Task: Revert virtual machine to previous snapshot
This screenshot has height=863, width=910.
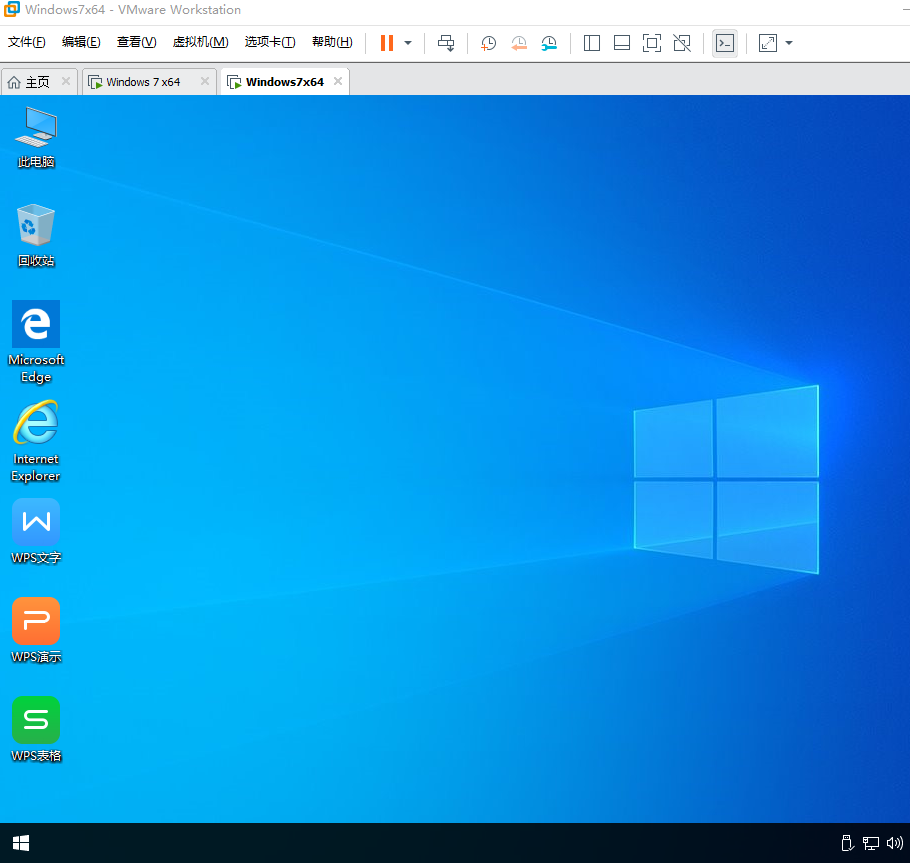Action: (518, 43)
